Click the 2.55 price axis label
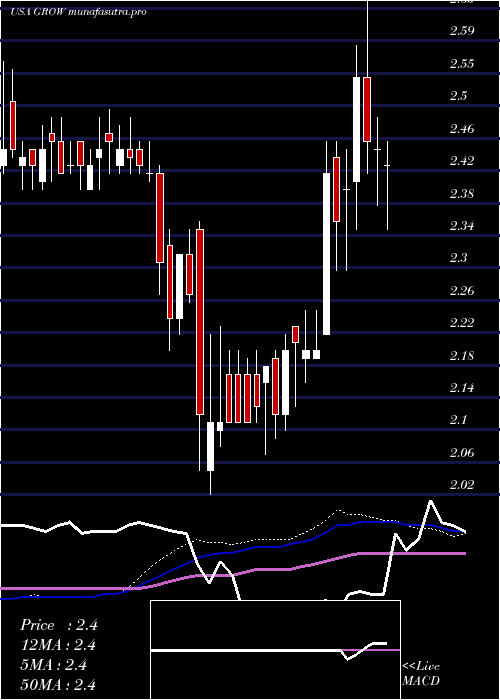This screenshot has height=700, width=500. pyautogui.click(x=462, y=63)
